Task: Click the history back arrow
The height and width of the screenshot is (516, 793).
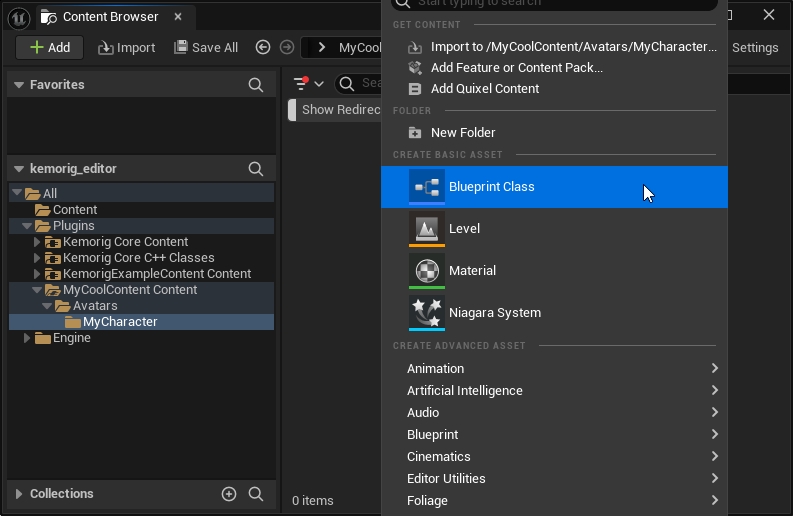Action: pyautogui.click(x=263, y=47)
